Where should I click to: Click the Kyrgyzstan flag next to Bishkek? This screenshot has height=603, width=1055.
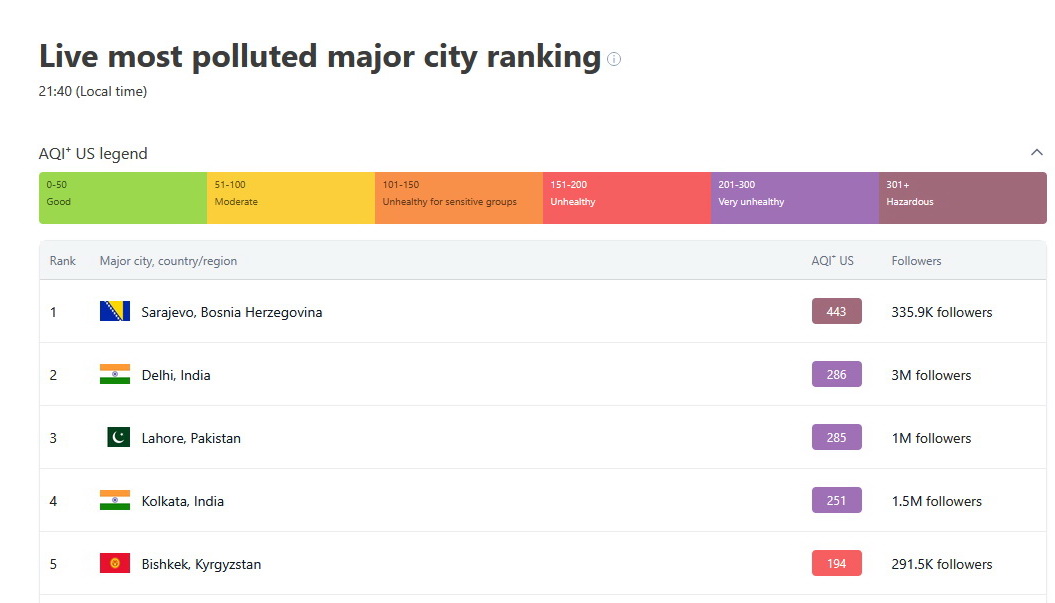115,564
